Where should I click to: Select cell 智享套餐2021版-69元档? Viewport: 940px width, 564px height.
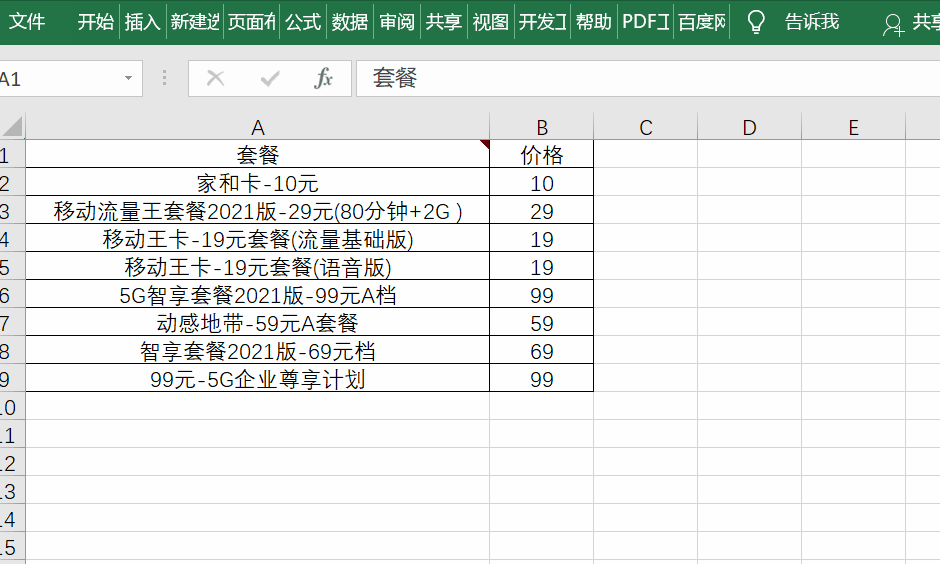[x=258, y=351]
